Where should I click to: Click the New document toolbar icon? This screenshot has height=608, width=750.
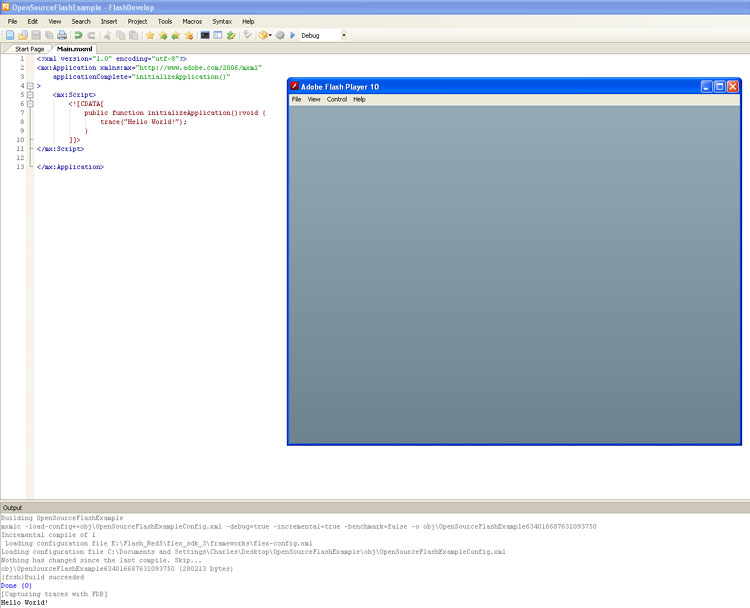point(10,35)
